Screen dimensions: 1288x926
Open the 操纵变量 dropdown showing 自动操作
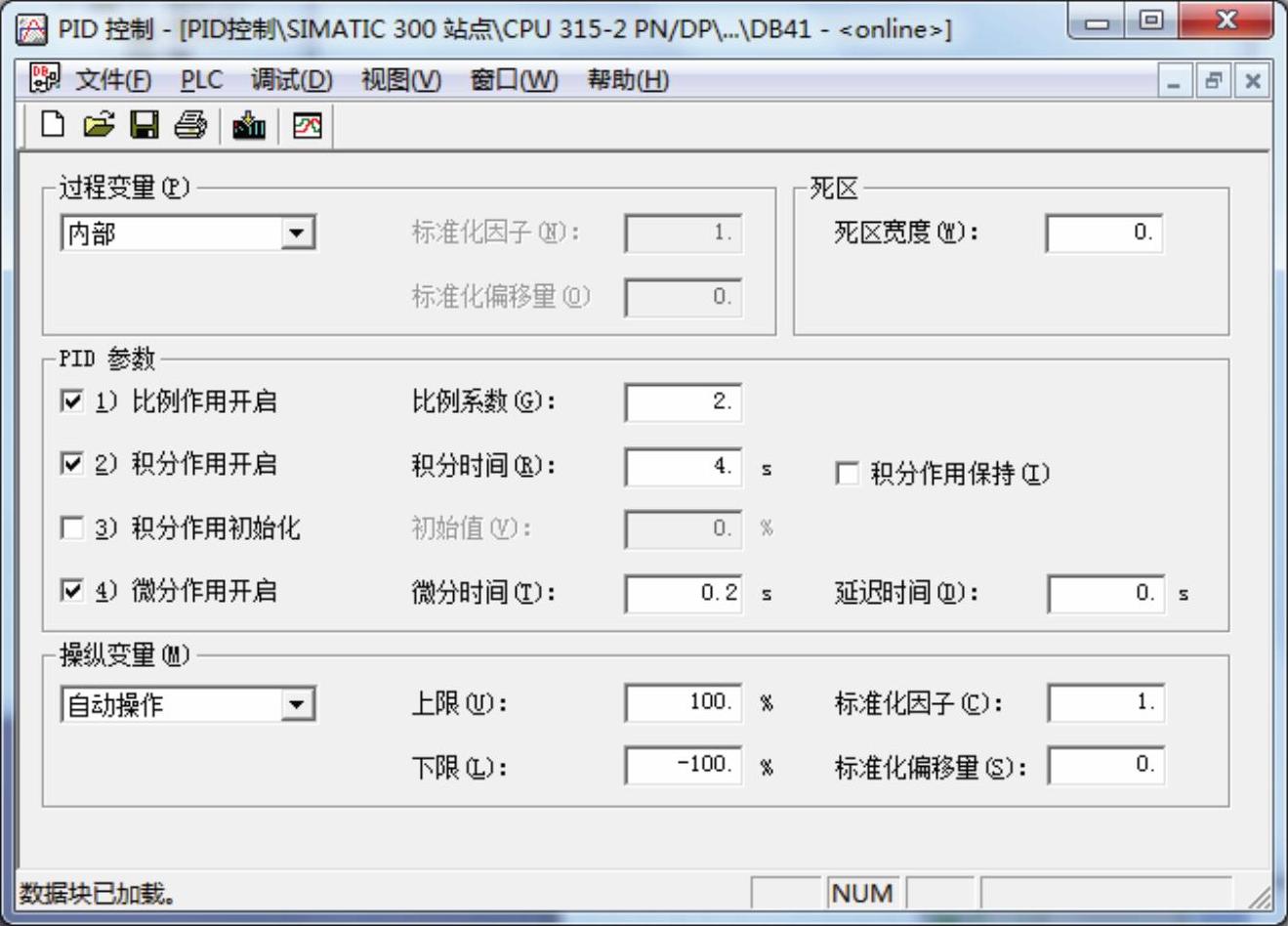pyautogui.click(x=188, y=704)
